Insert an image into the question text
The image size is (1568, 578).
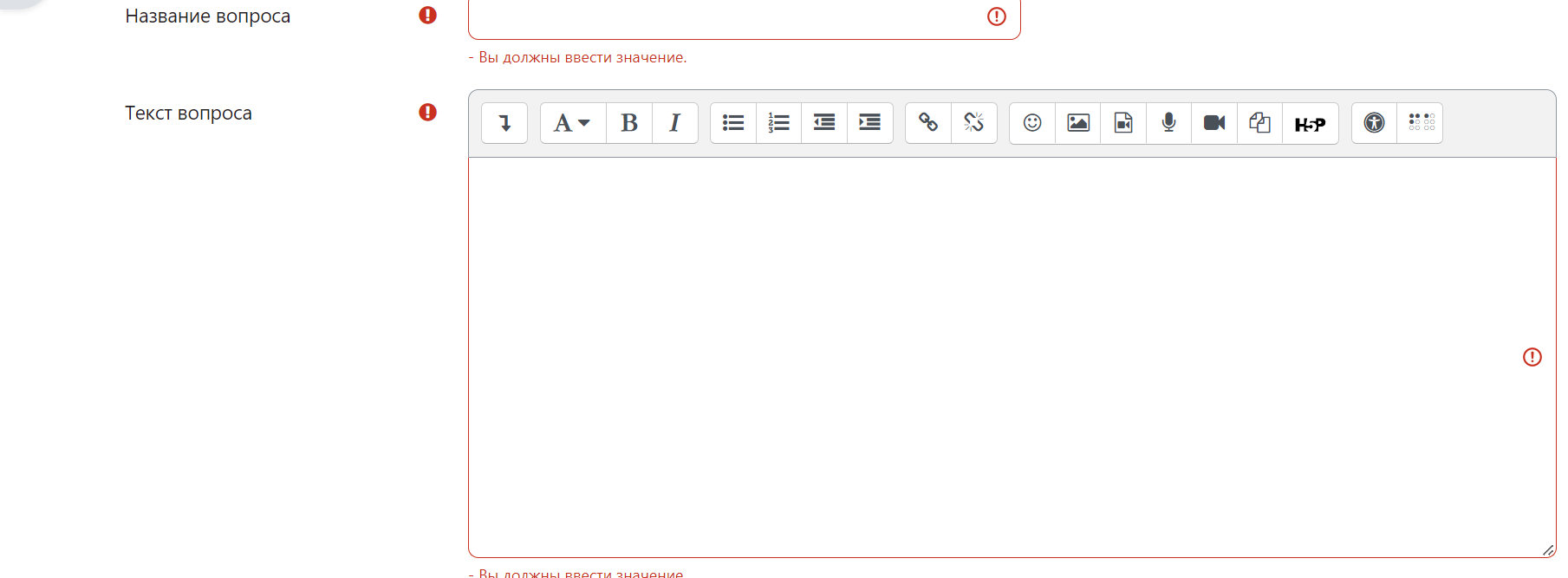coord(1077,123)
